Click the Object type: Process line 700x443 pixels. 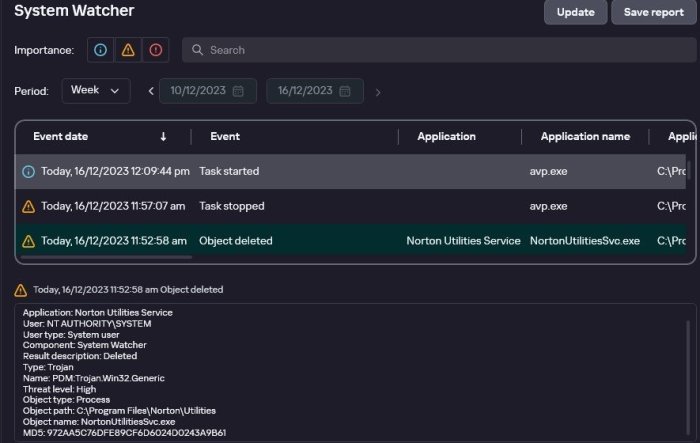pyautogui.click(x=67, y=400)
